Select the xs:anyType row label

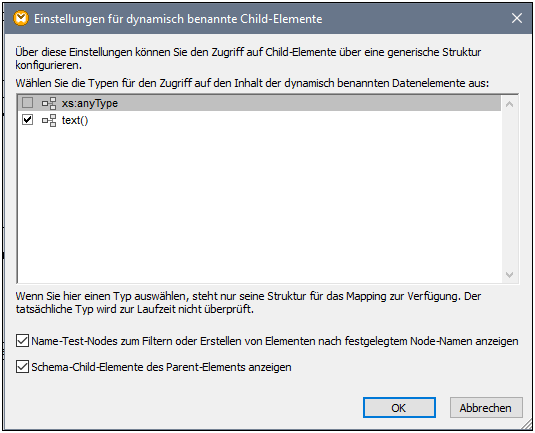(x=90, y=103)
